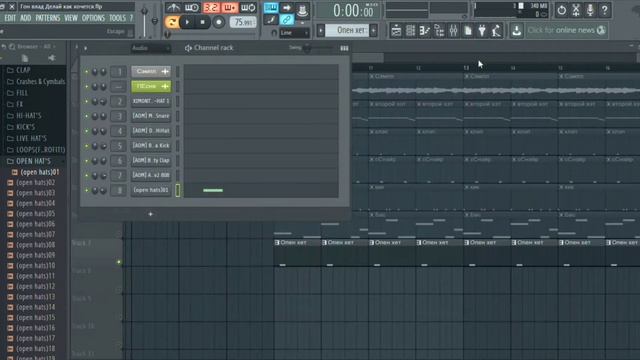Open the Channel rack view icon
This screenshot has height=360, width=640.
click(x=410, y=31)
